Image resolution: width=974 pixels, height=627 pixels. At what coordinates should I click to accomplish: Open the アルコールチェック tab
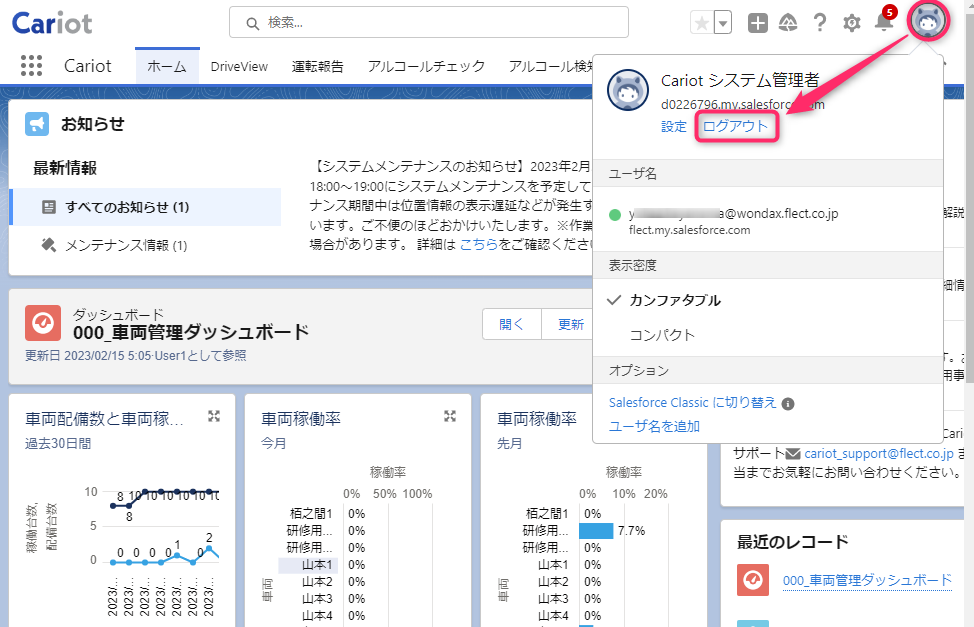pyautogui.click(x=426, y=66)
